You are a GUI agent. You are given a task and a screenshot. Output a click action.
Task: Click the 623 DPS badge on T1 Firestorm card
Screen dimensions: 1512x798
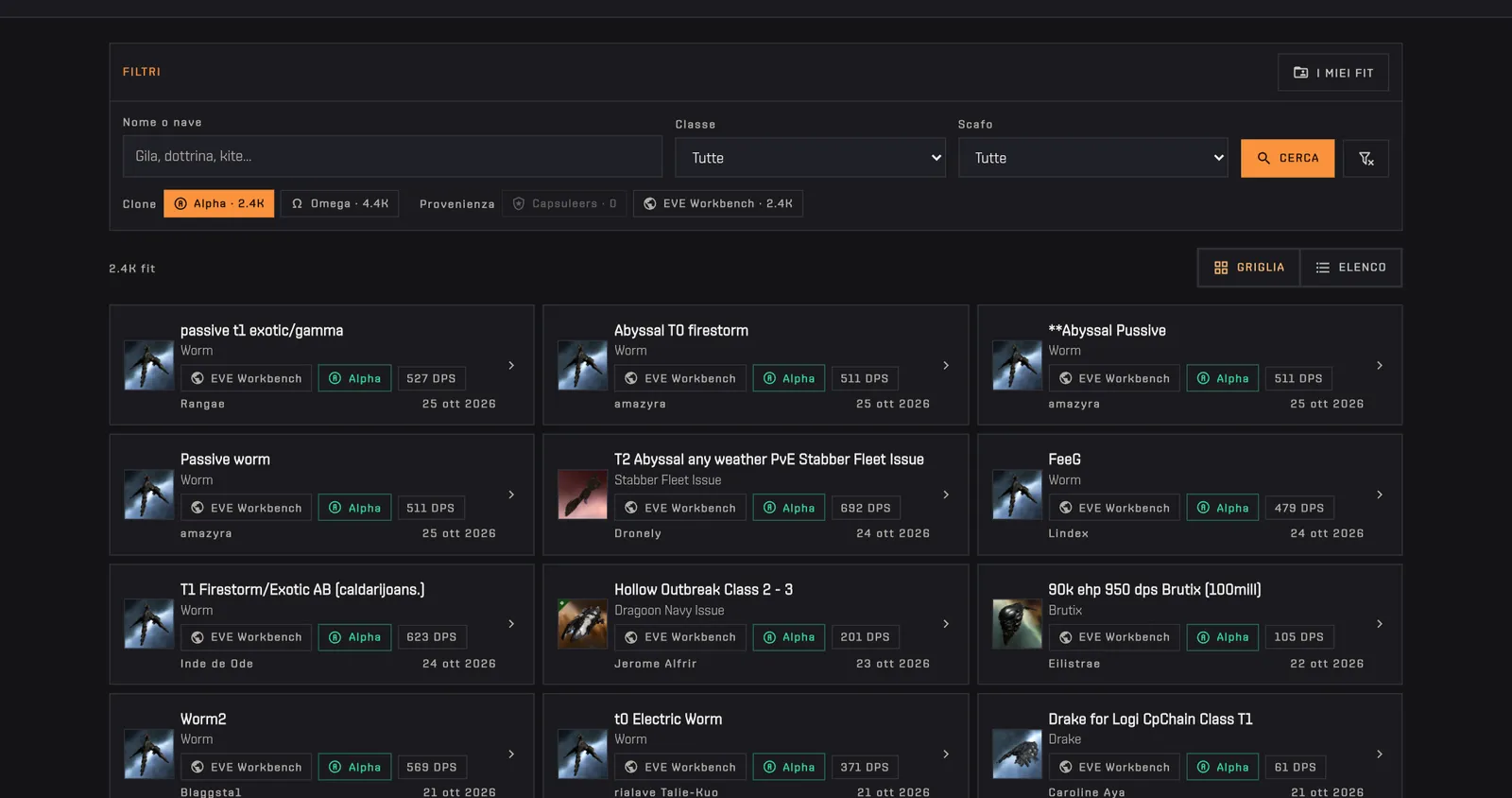click(x=431, y=637)
